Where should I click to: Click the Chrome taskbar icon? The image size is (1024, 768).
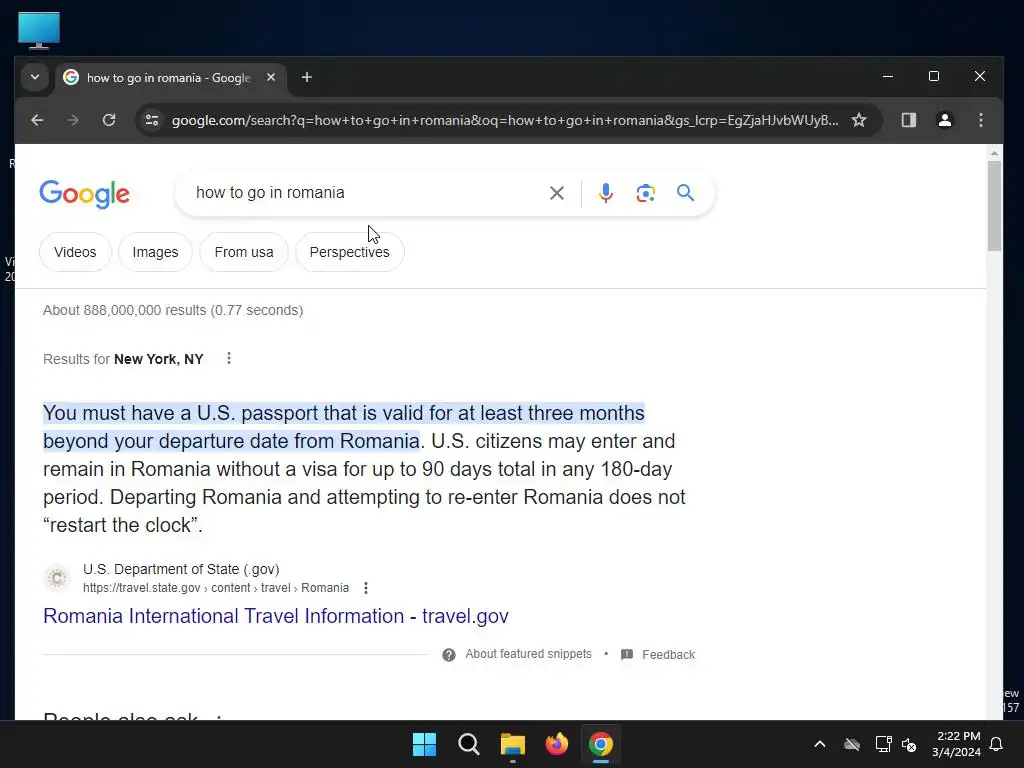[600, 744]
